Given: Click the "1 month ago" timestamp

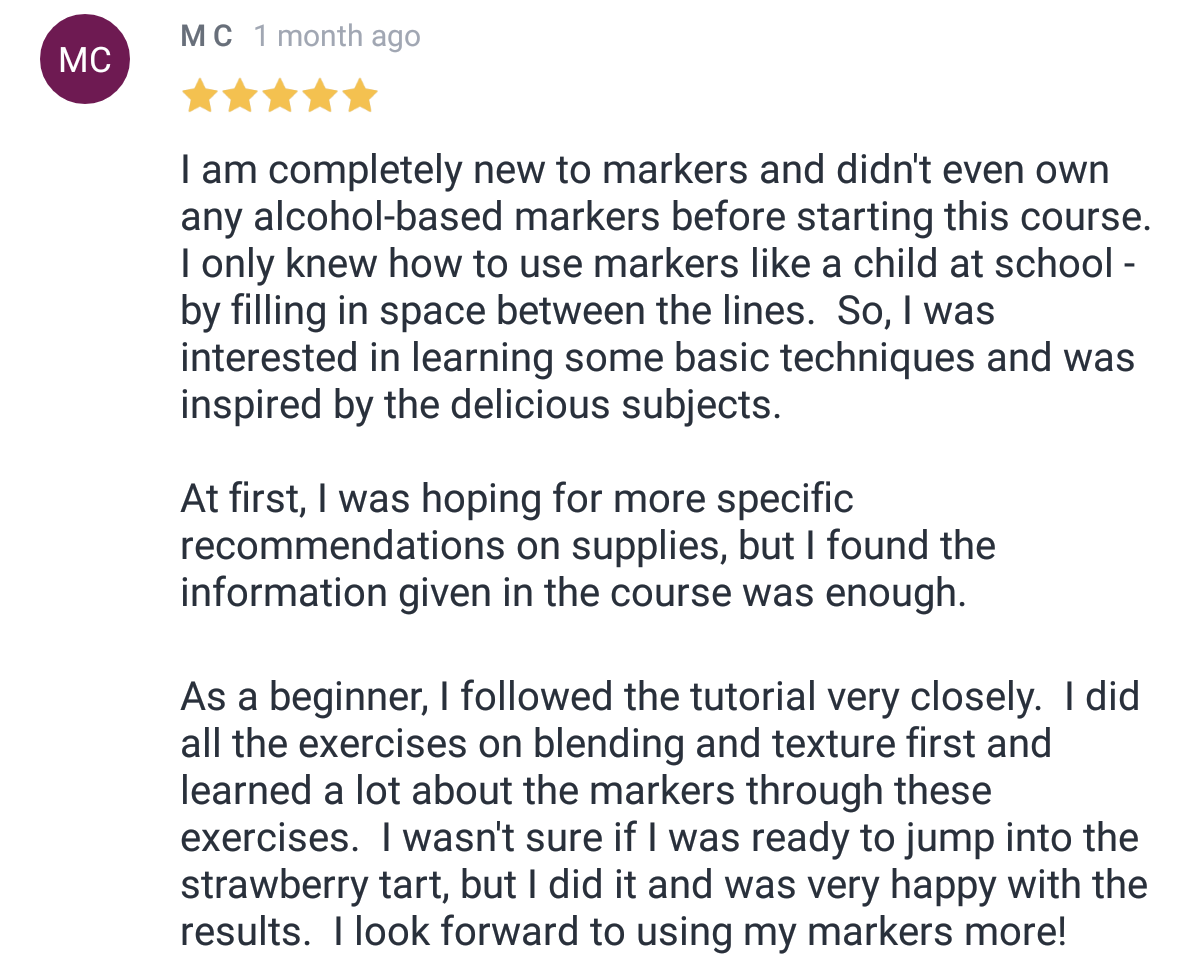Looking at the screenshot, I should pos(337,38).
